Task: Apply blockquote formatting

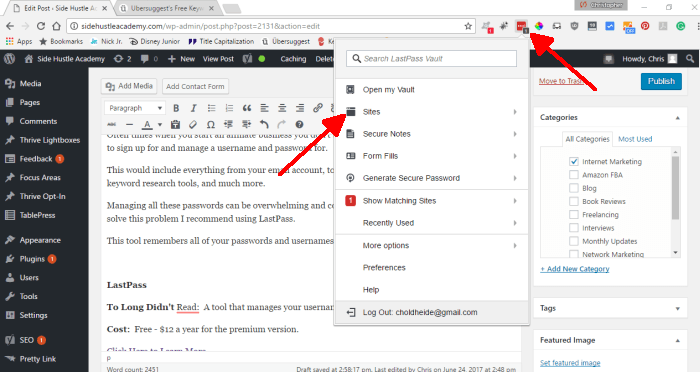Action: 247,108
